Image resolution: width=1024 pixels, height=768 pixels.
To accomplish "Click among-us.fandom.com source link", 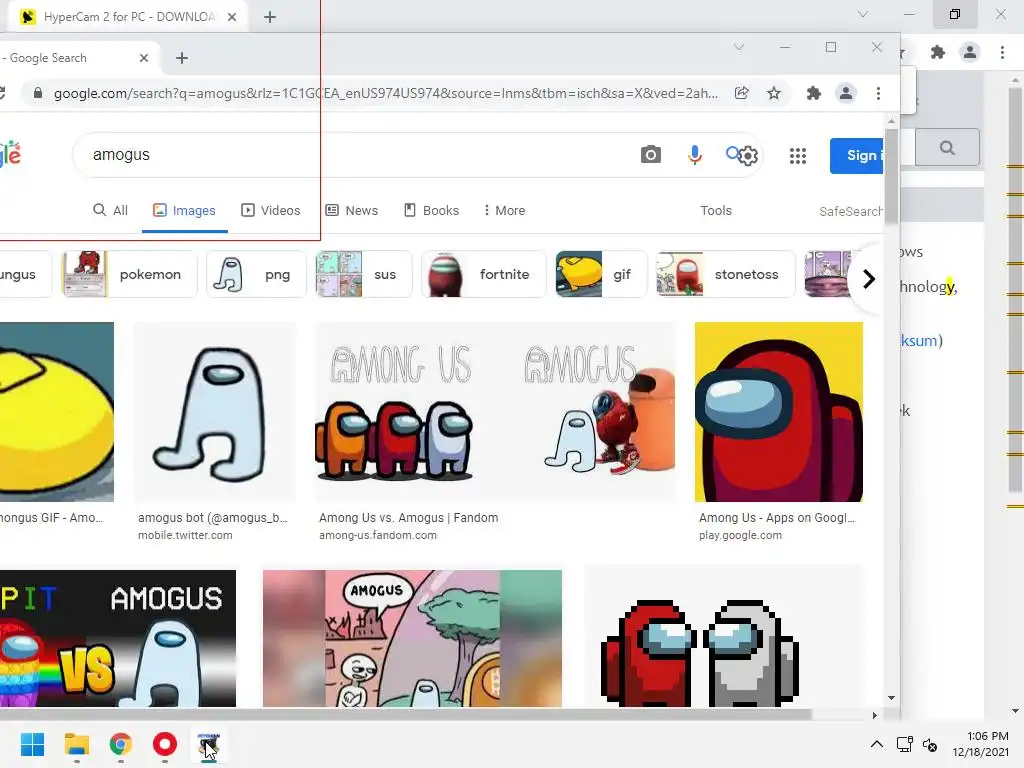I will pos(378,535).
